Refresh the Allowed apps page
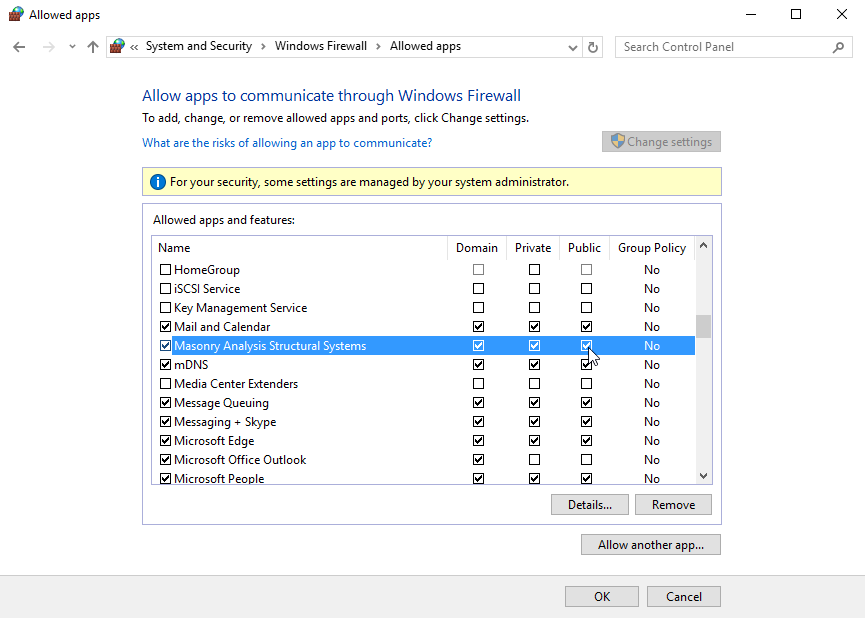The image size is (865, 618). click(592, 47)
